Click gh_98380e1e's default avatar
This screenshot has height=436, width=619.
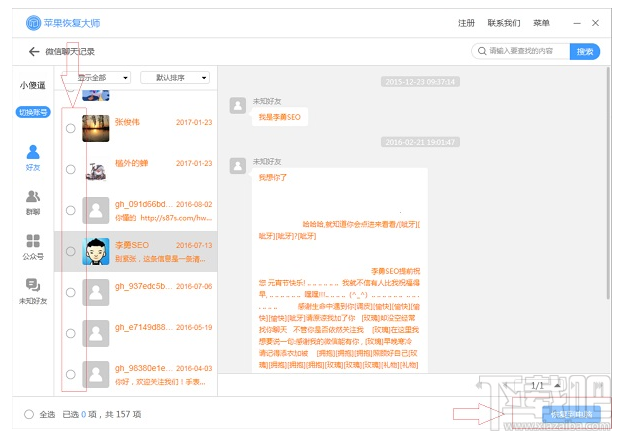[x=96, y=374]
